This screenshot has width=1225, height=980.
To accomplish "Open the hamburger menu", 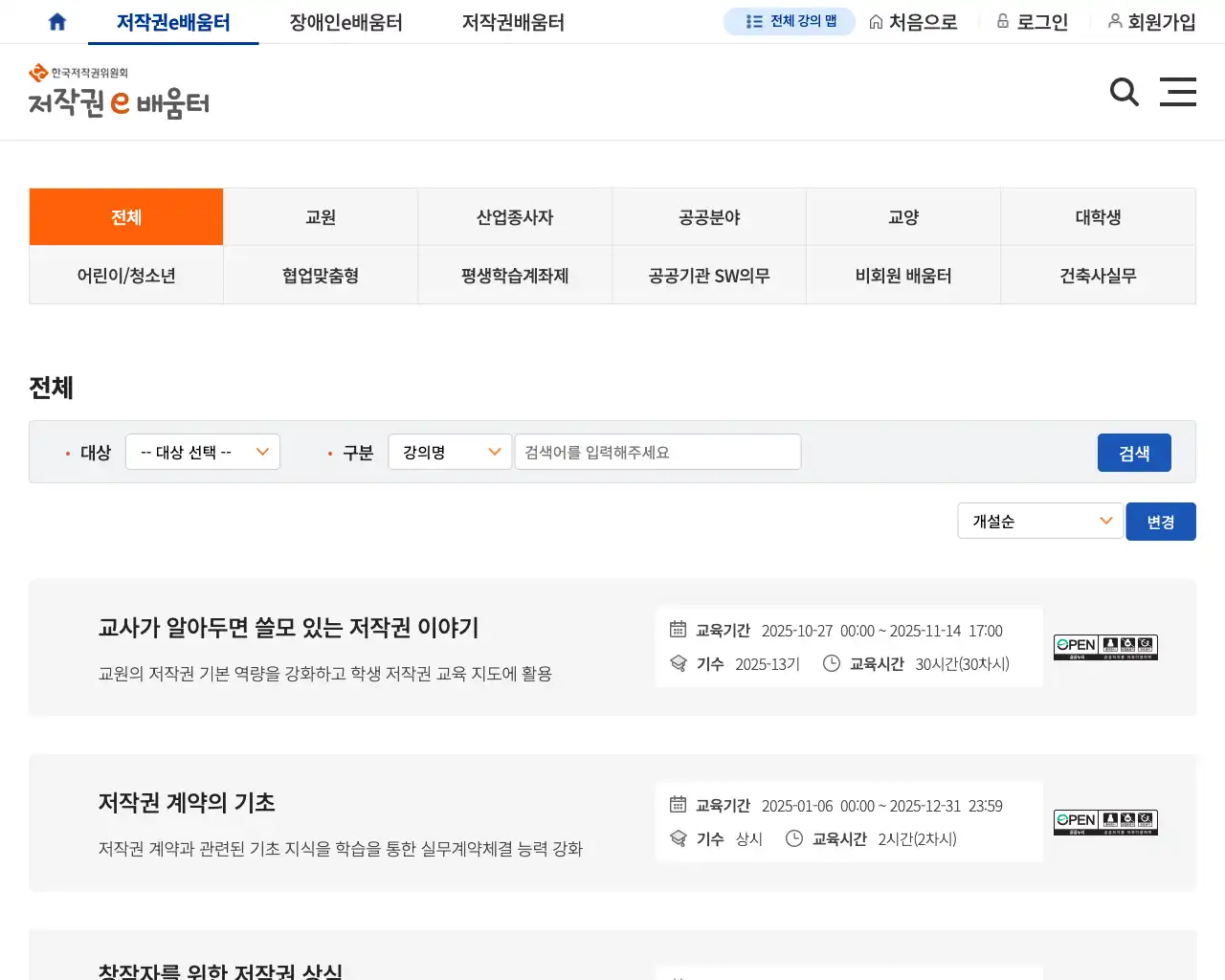I will pos(1178,92).
